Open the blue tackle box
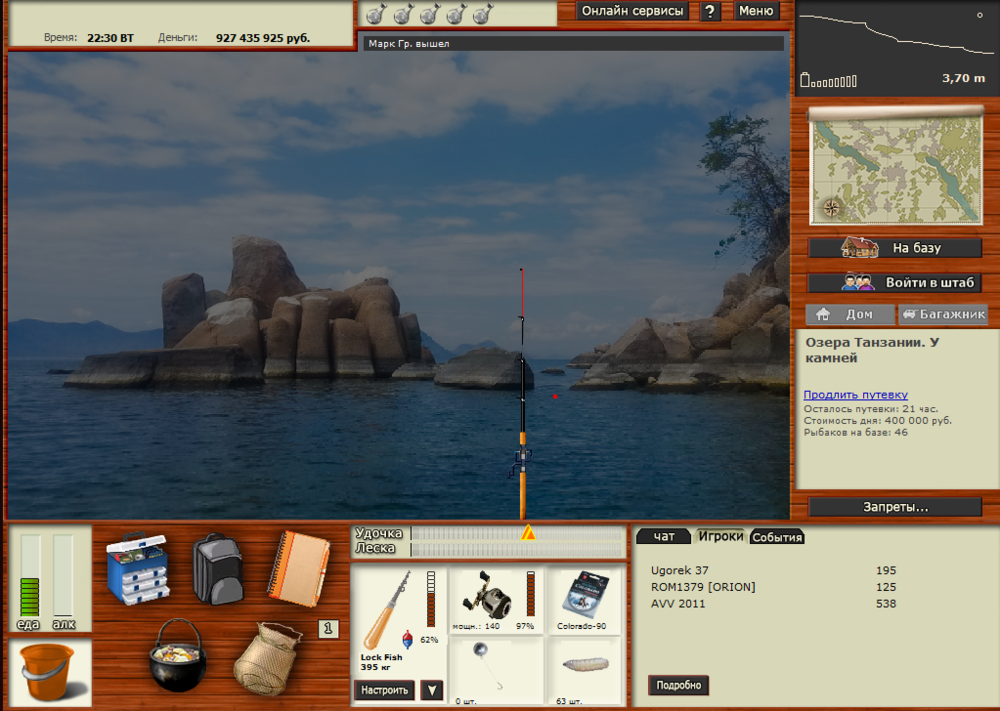1000x711 pixels. tap(138, 569)
